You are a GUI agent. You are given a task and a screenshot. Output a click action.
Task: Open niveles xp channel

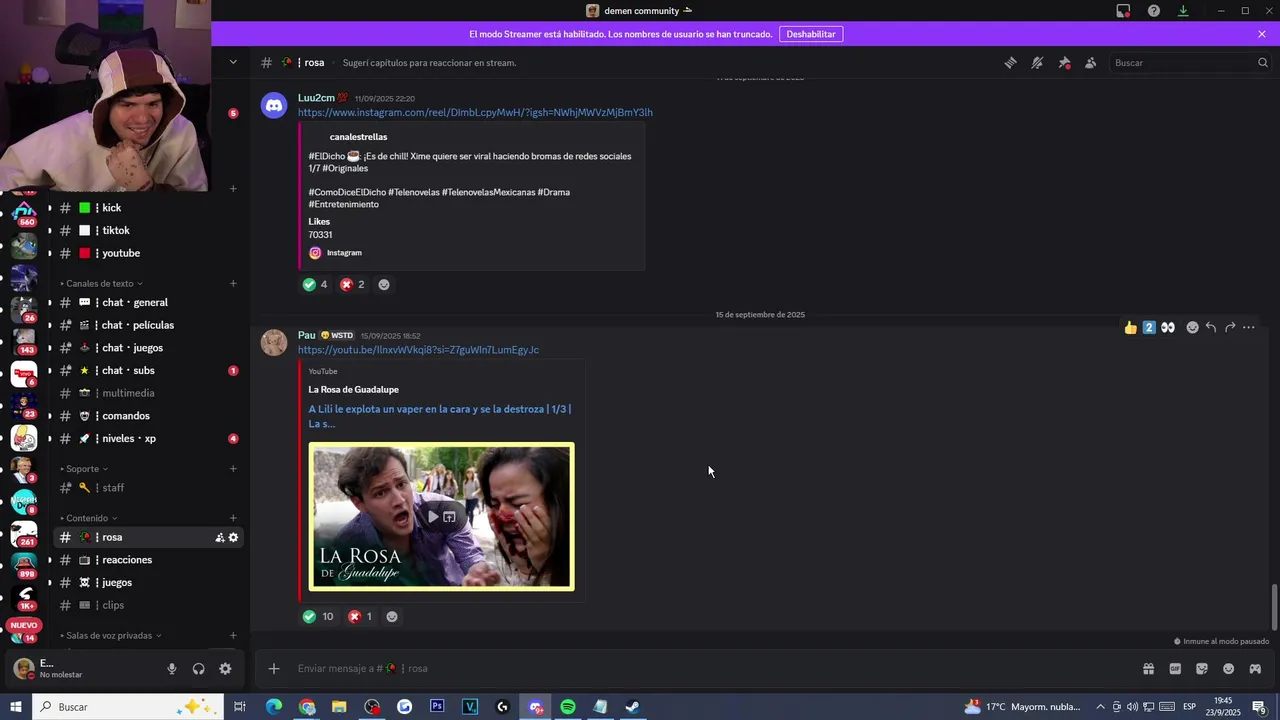147,439
